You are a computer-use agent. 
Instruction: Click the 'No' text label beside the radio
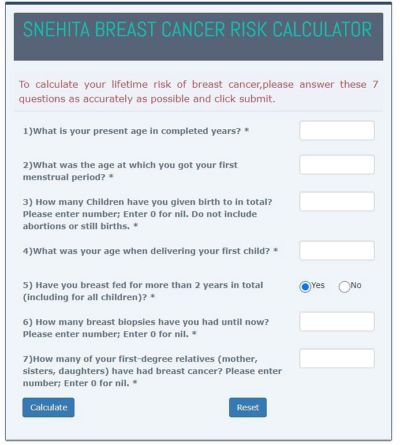(356, 285)
